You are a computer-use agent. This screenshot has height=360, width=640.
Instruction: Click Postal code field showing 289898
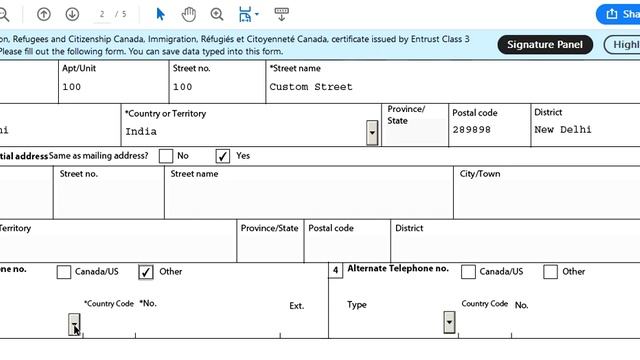point(489,130)
